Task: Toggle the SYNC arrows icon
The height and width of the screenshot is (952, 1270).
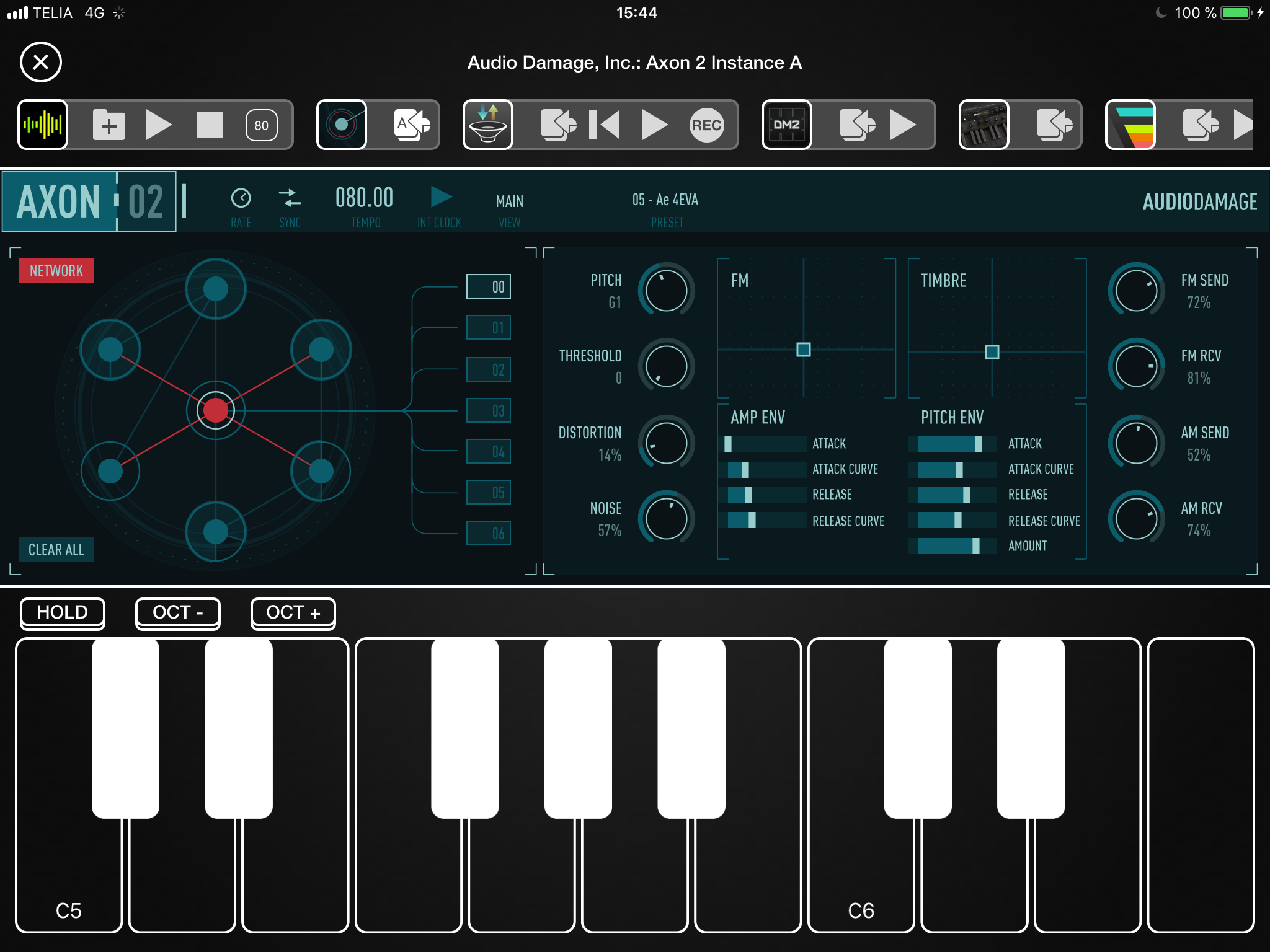Action: coord(290,198)
